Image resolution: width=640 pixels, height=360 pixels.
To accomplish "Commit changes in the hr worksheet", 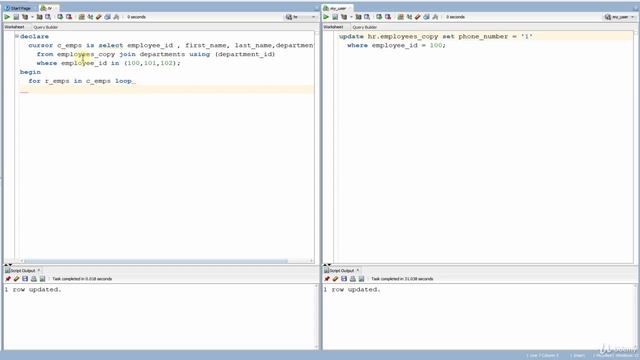I will pos(60,17).
